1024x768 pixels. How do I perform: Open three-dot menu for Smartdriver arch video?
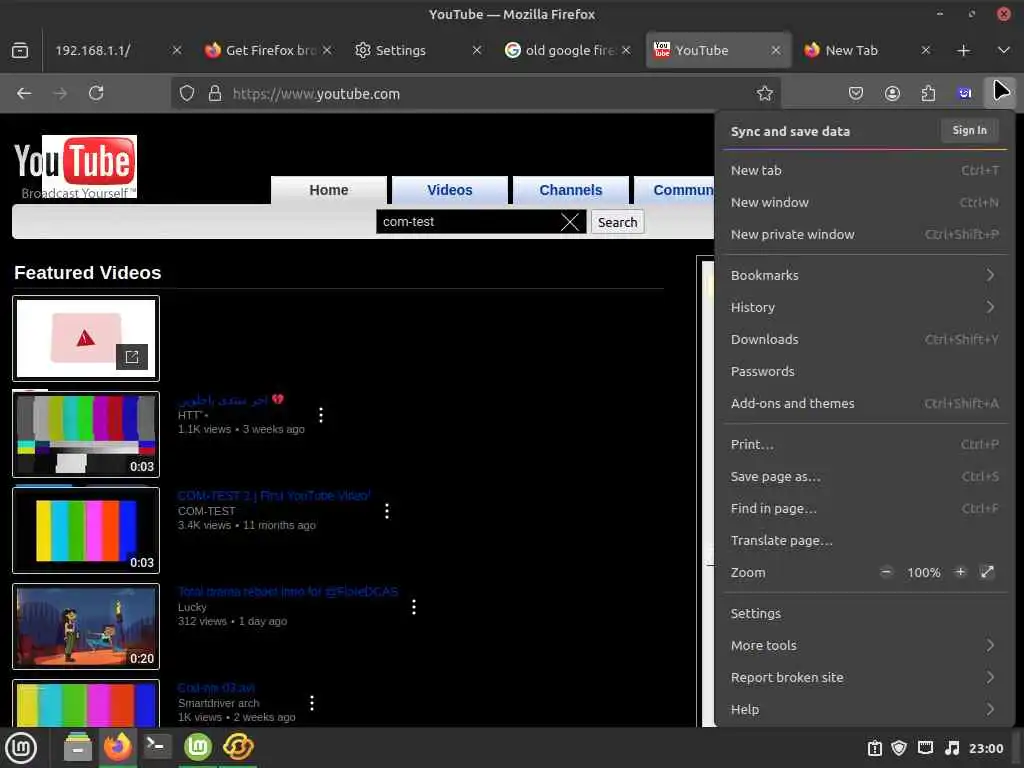(x=312, y=703)
